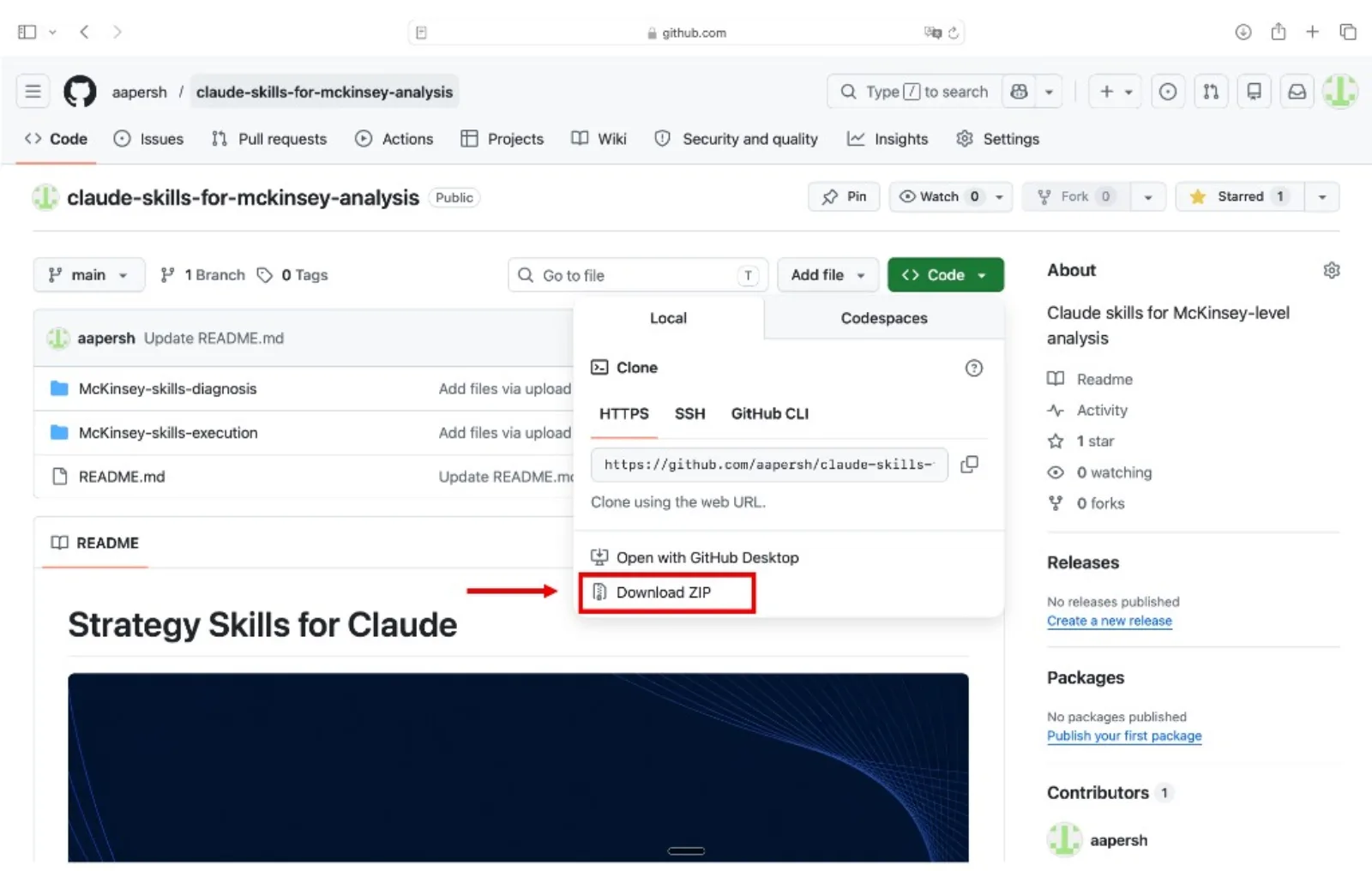Open the notifications inbox icon
Screen dimensions: 1372x871
(x=1297, y=92)
